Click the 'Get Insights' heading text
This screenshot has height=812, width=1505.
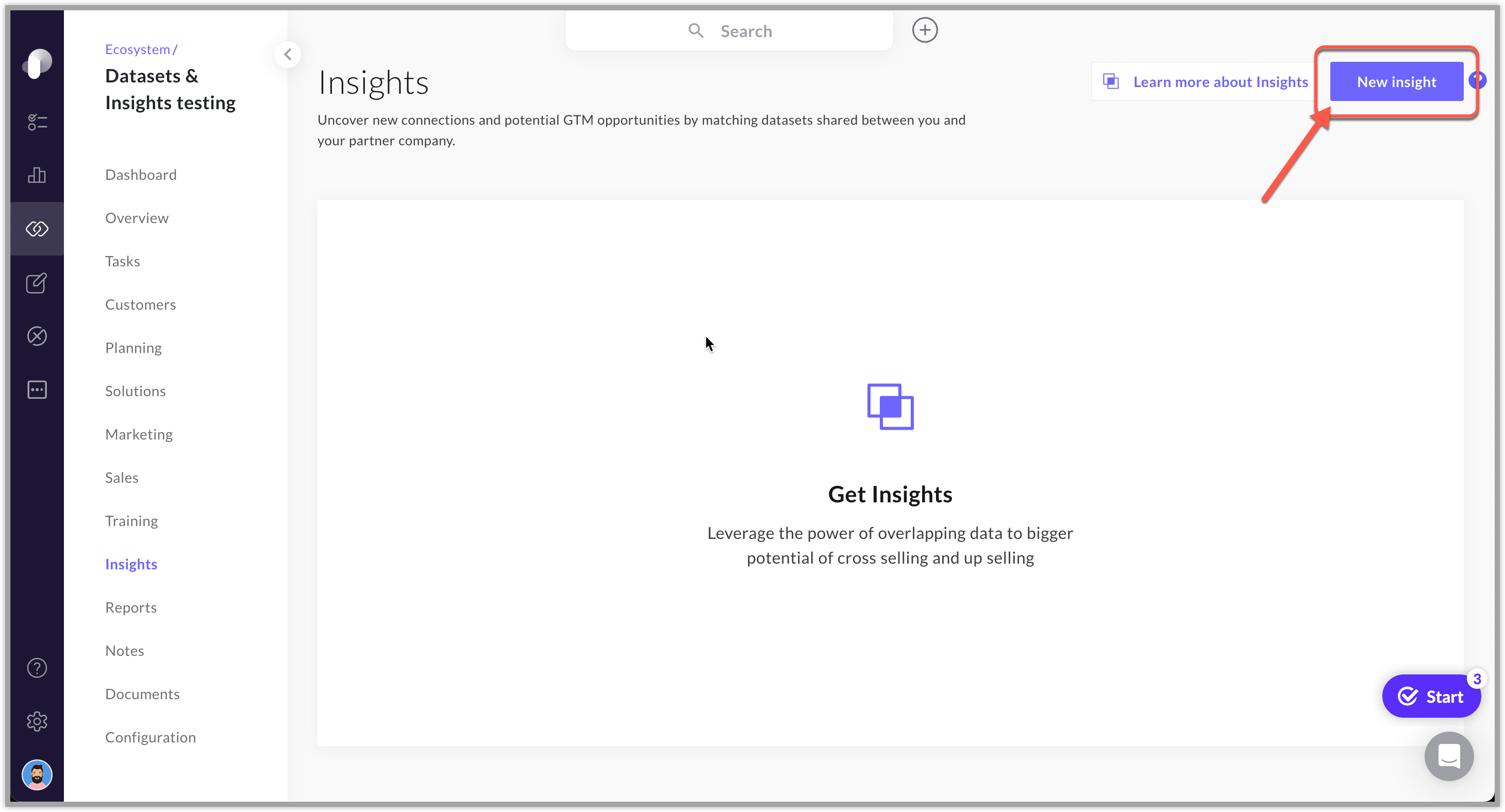click(890, 494)
